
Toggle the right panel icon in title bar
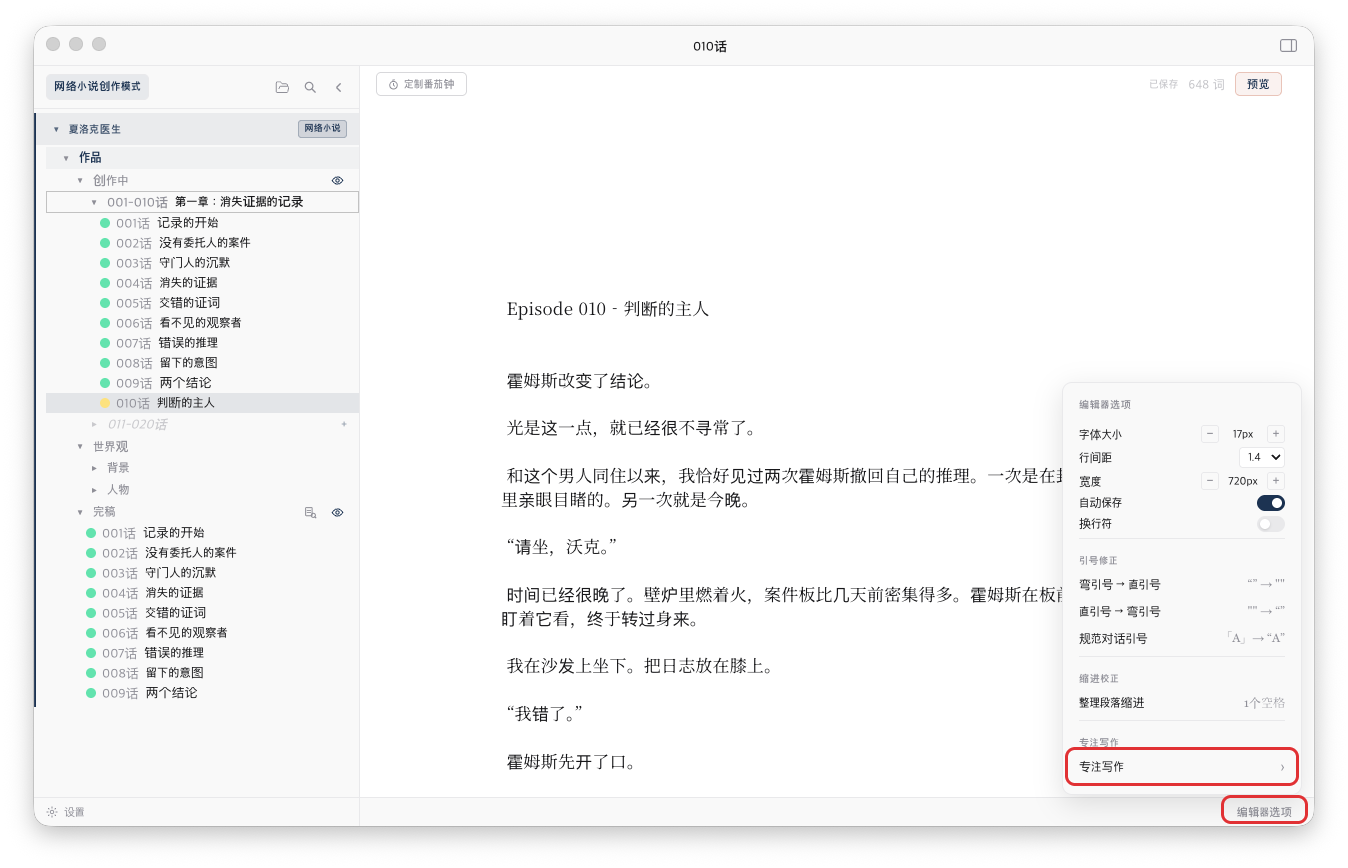(x=1288, y=45)
